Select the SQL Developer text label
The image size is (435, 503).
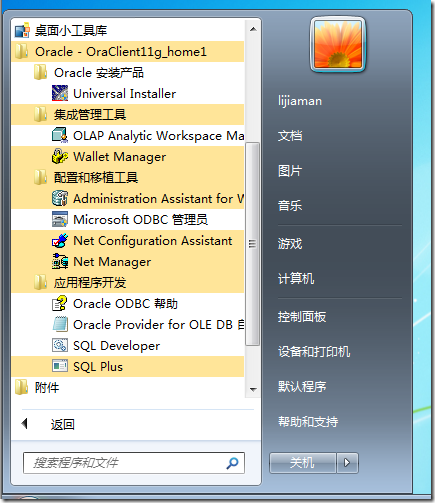click(x=116, y=346)
